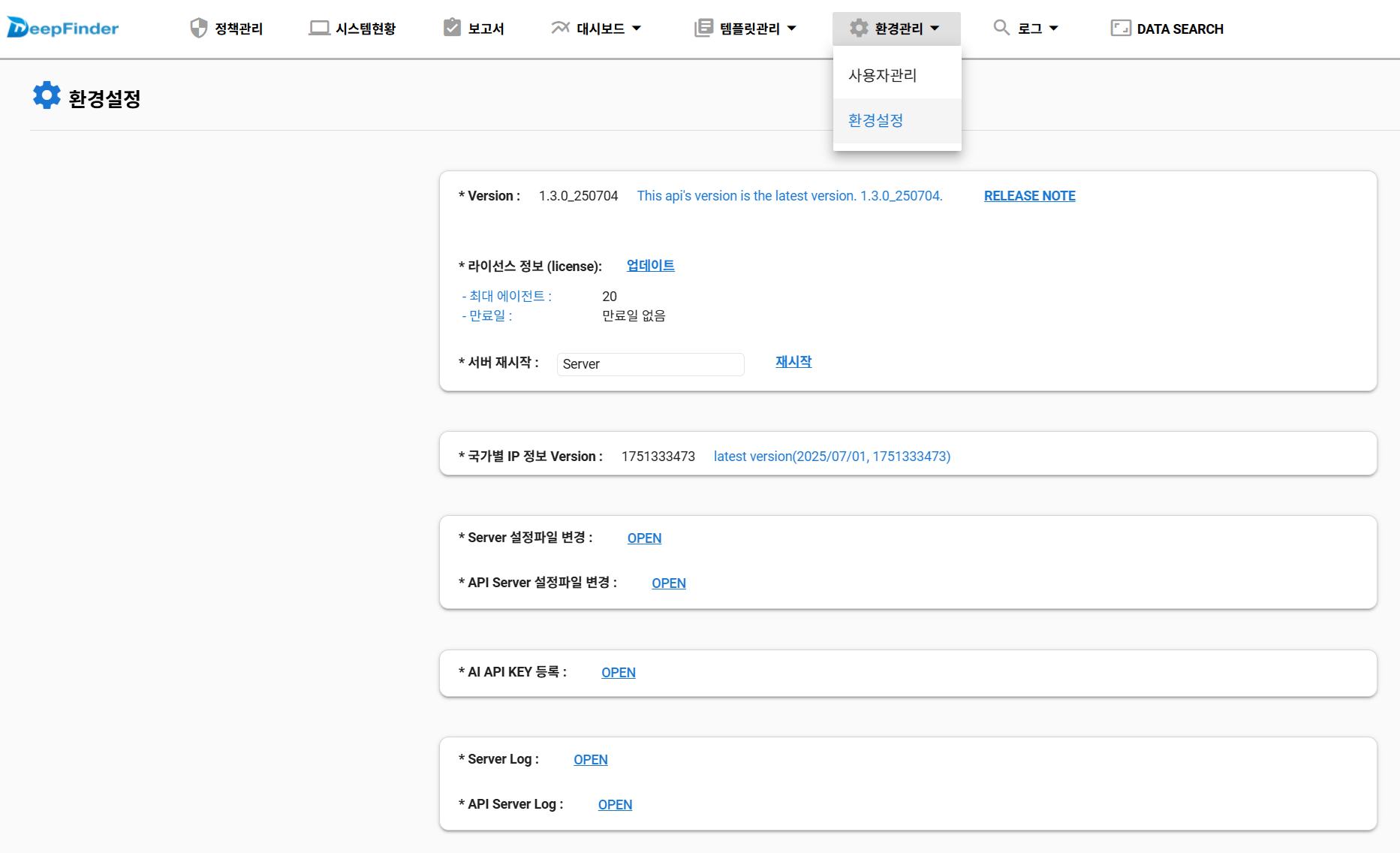The image size is (1400, 853).
Task: Open the 정책관리 menu
Action: [x=227, y=29]
